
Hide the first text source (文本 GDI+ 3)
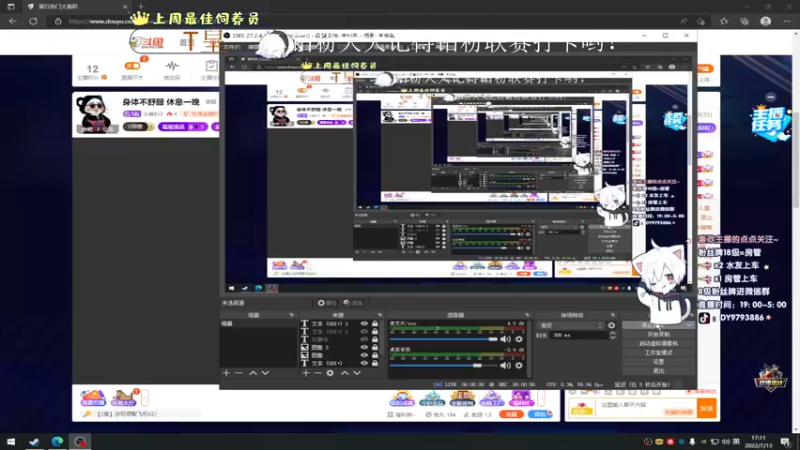364,323
